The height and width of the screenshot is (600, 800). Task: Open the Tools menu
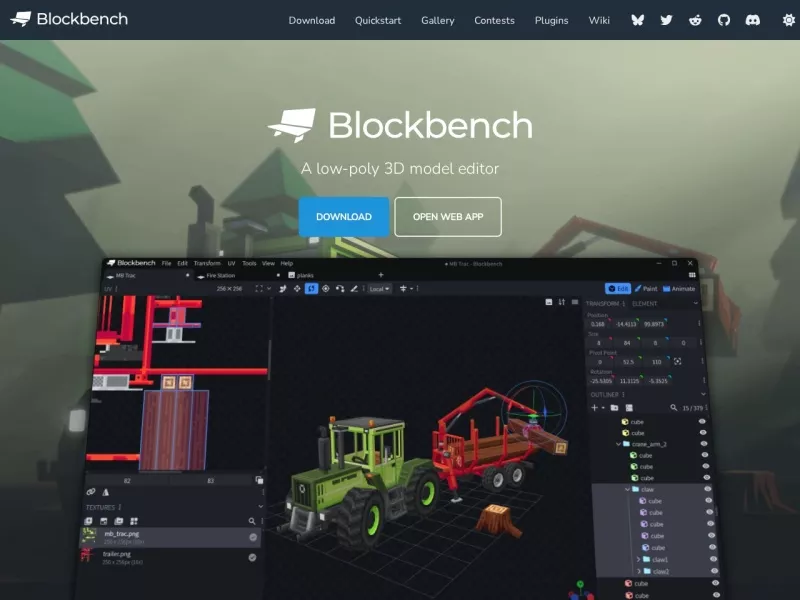pyautogui.click(x=249, y=263)
